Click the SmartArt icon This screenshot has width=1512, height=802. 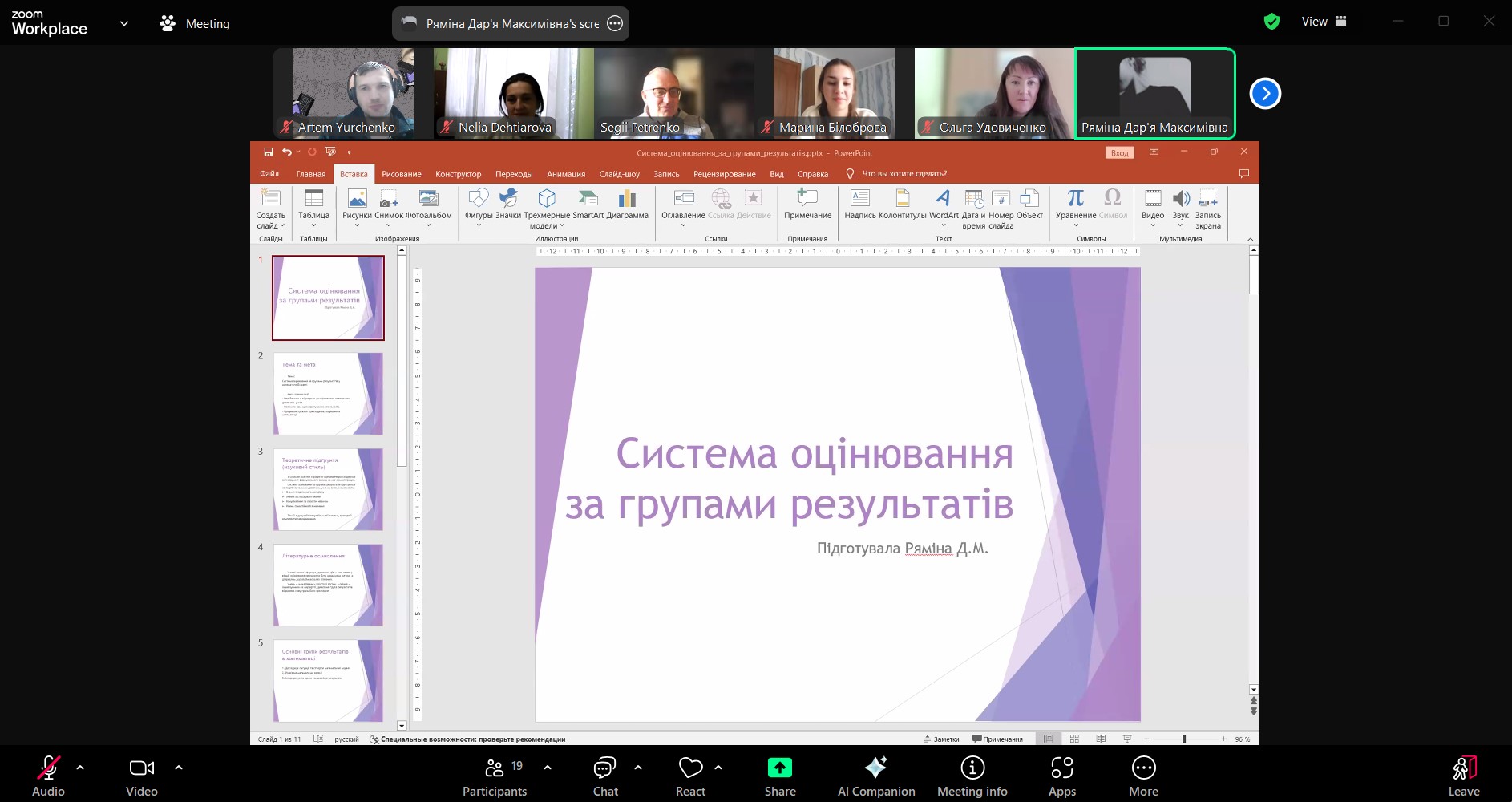[x=588, y=199]
